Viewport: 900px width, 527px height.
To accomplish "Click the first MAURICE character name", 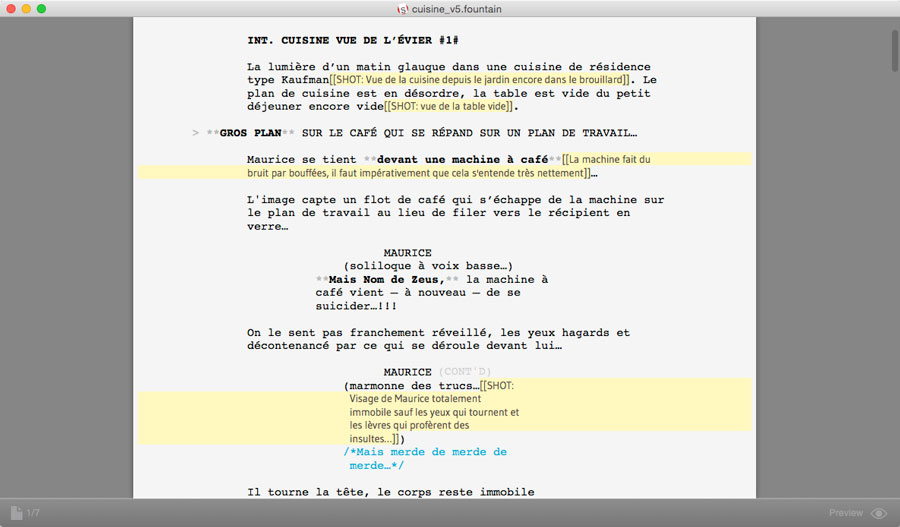I will pyautogui.click(x=408, y=253).
